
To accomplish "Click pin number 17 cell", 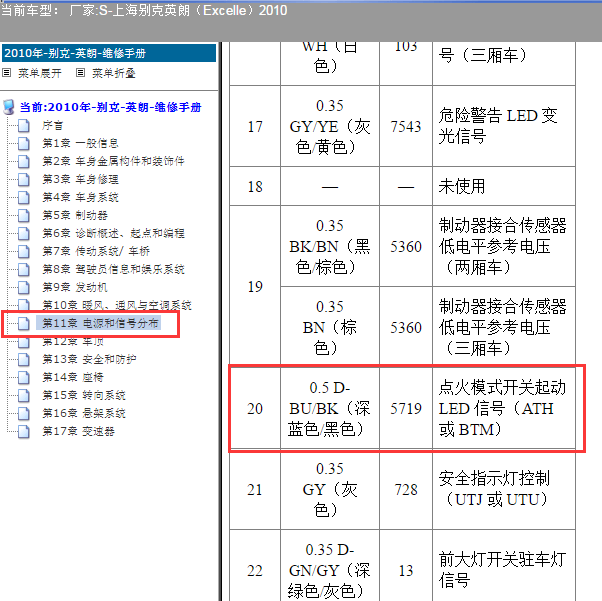I will (255, 126).
